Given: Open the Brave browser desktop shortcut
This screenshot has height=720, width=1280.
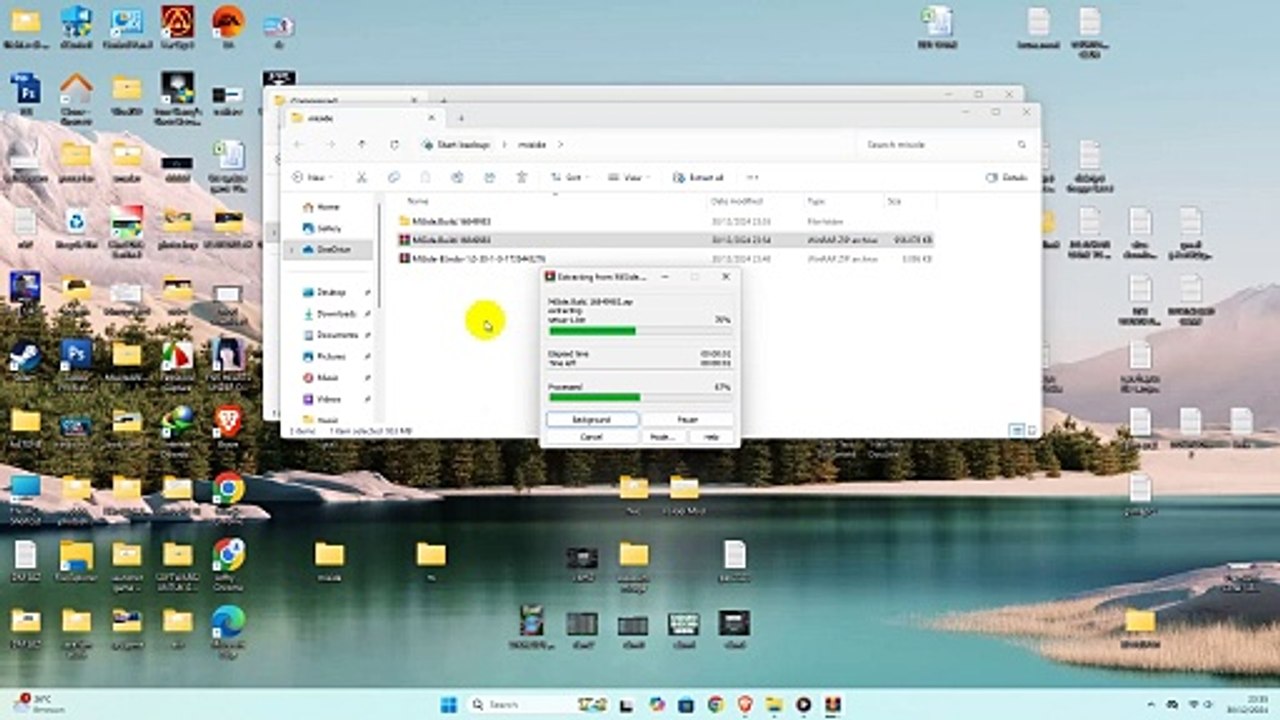Looking at the screenshot, I should click(x=228, y=424).
